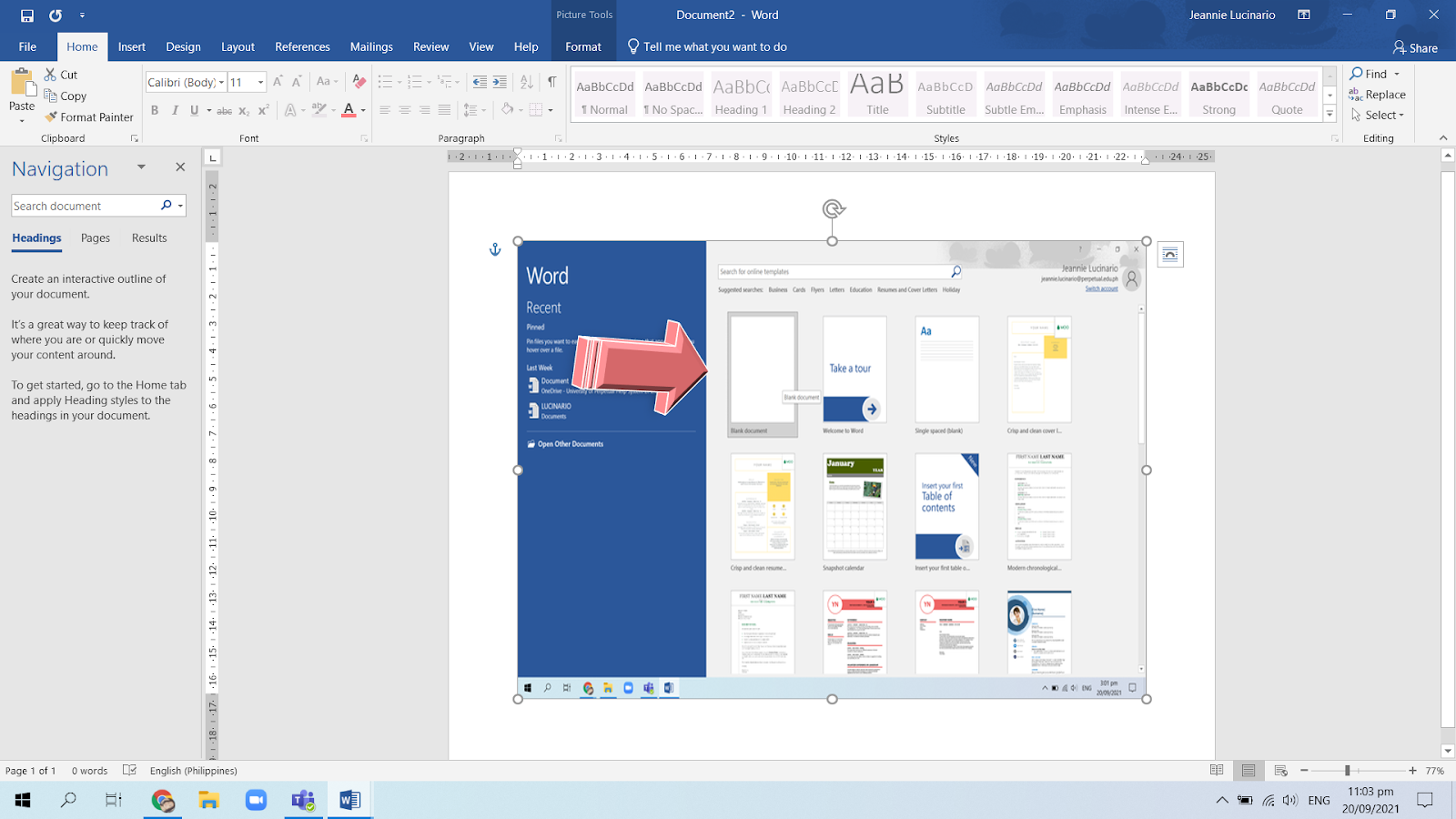Apply Title style
This screenshot has height=819, width=1456.
(x=877, y=96)
